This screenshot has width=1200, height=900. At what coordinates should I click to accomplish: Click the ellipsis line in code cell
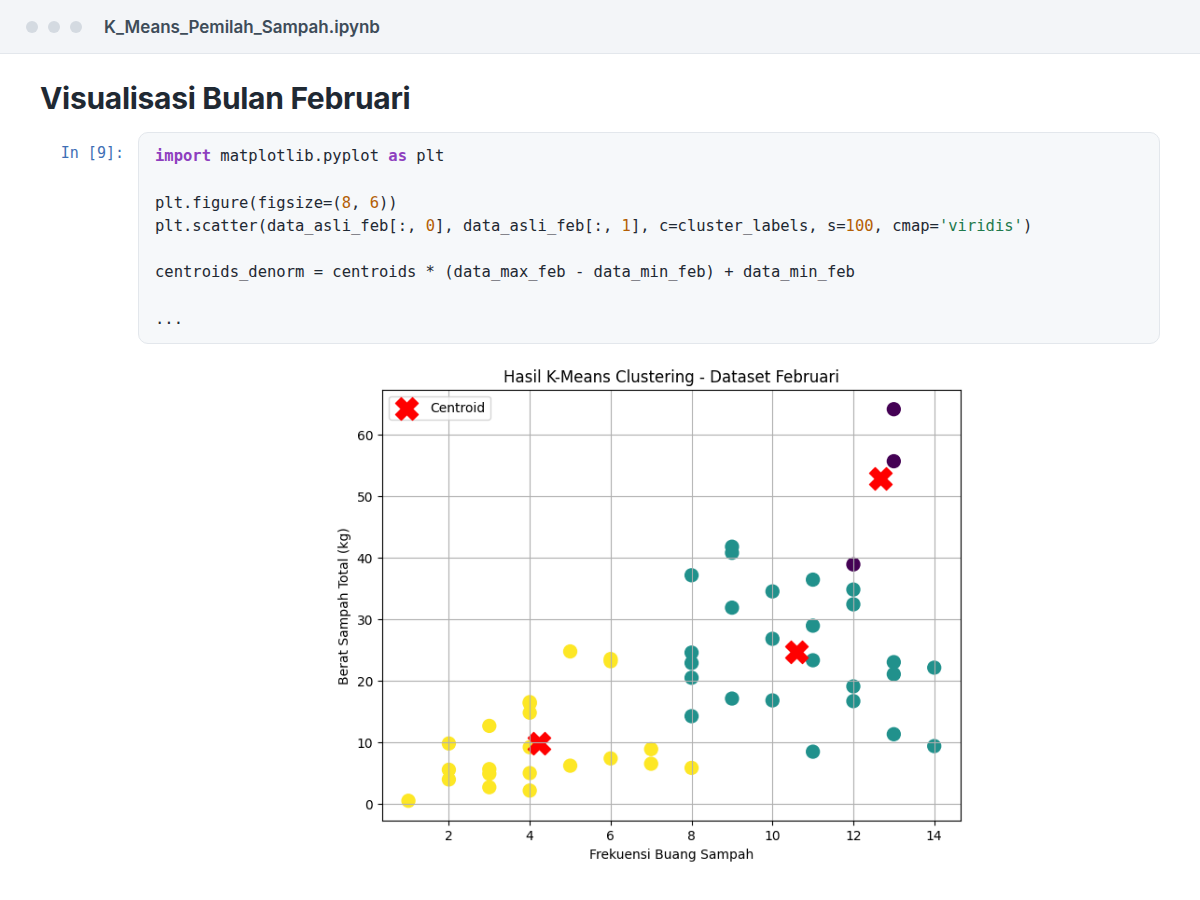[x=168, y=320]
